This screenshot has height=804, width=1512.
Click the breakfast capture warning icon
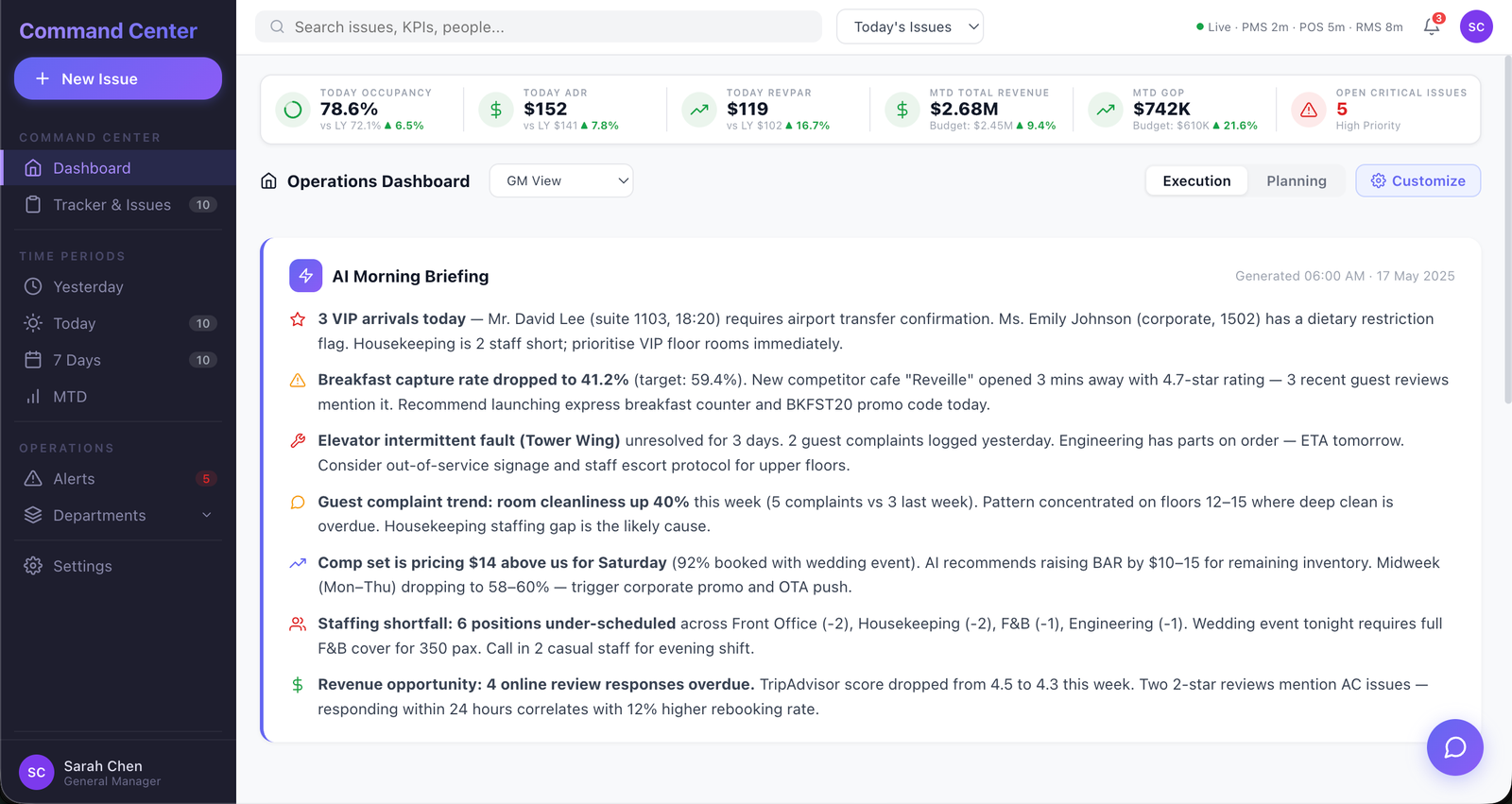coord(298,380)
